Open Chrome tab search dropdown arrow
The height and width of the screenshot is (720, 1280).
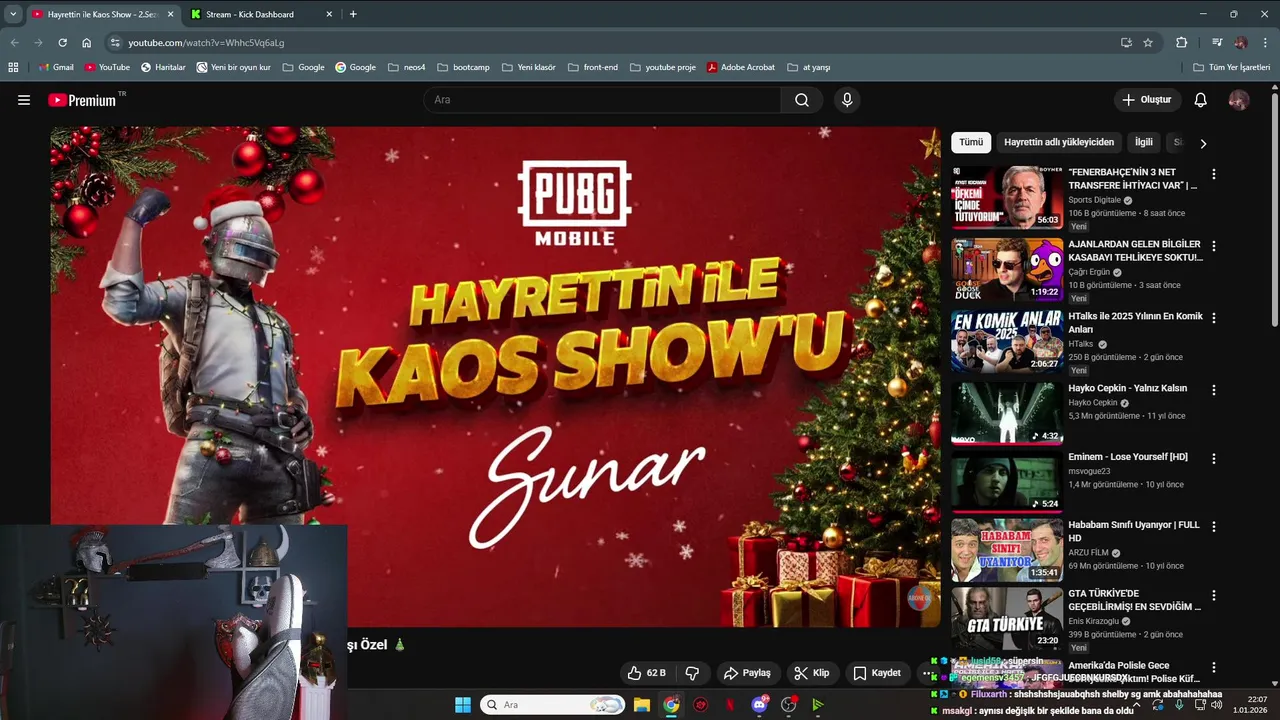12,14
